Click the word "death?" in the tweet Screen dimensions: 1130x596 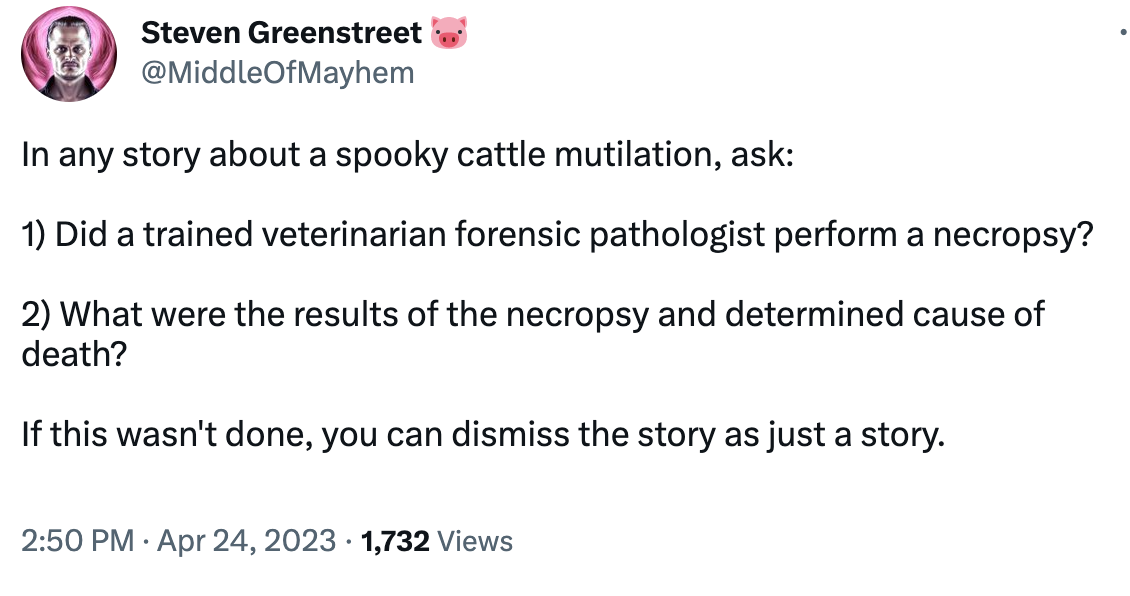(74, 353)
